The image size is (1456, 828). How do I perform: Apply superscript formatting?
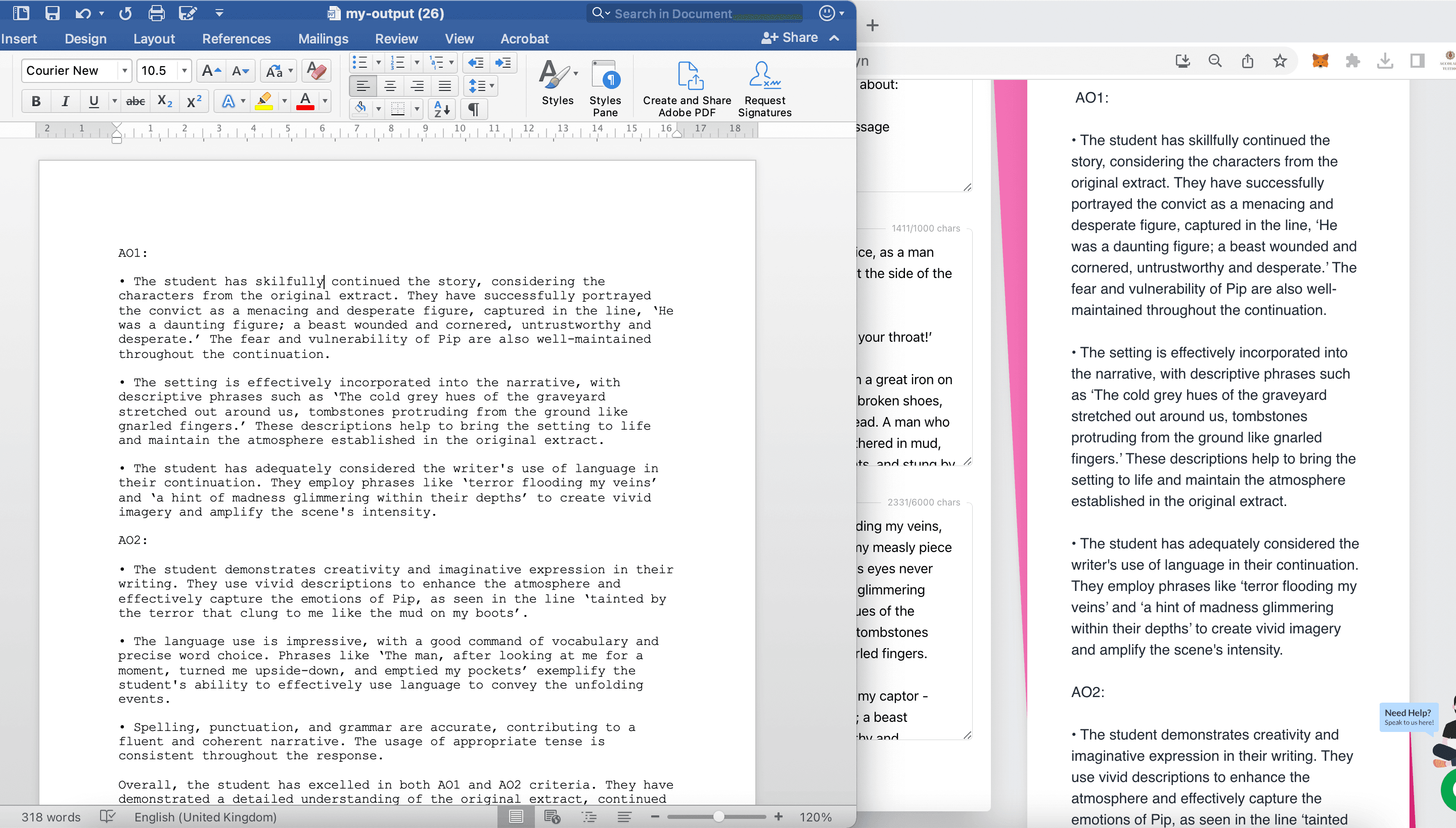pos(195,101)
